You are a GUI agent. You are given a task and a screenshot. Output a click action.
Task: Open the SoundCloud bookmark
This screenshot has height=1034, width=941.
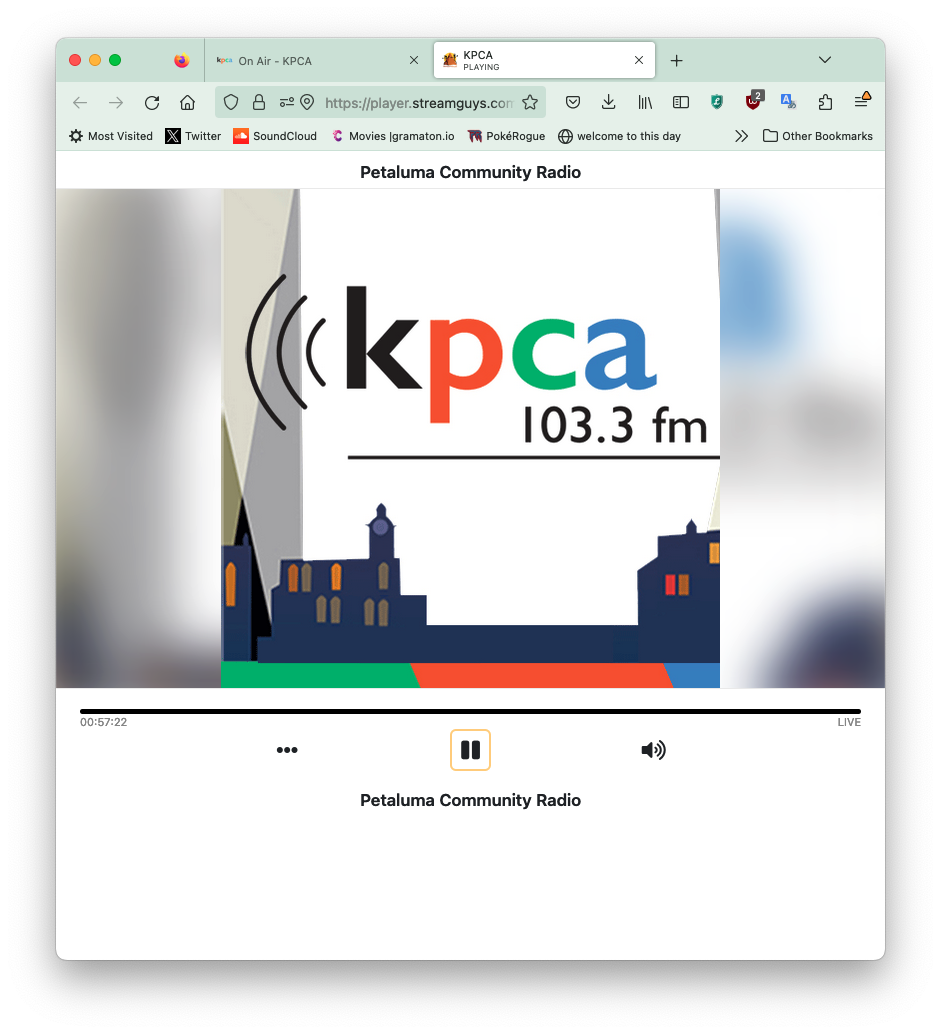click(275, 136)
